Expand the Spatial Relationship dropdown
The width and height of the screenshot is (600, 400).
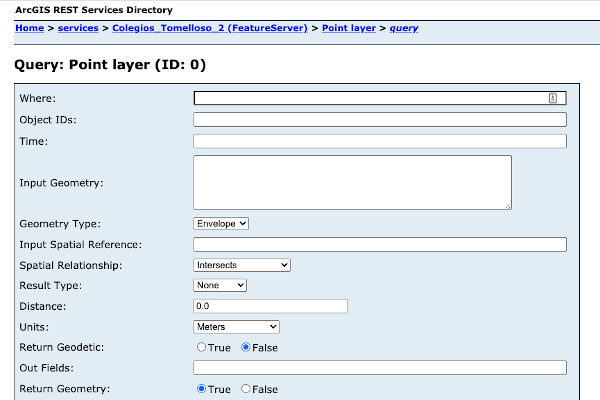(x=241, y=265)
